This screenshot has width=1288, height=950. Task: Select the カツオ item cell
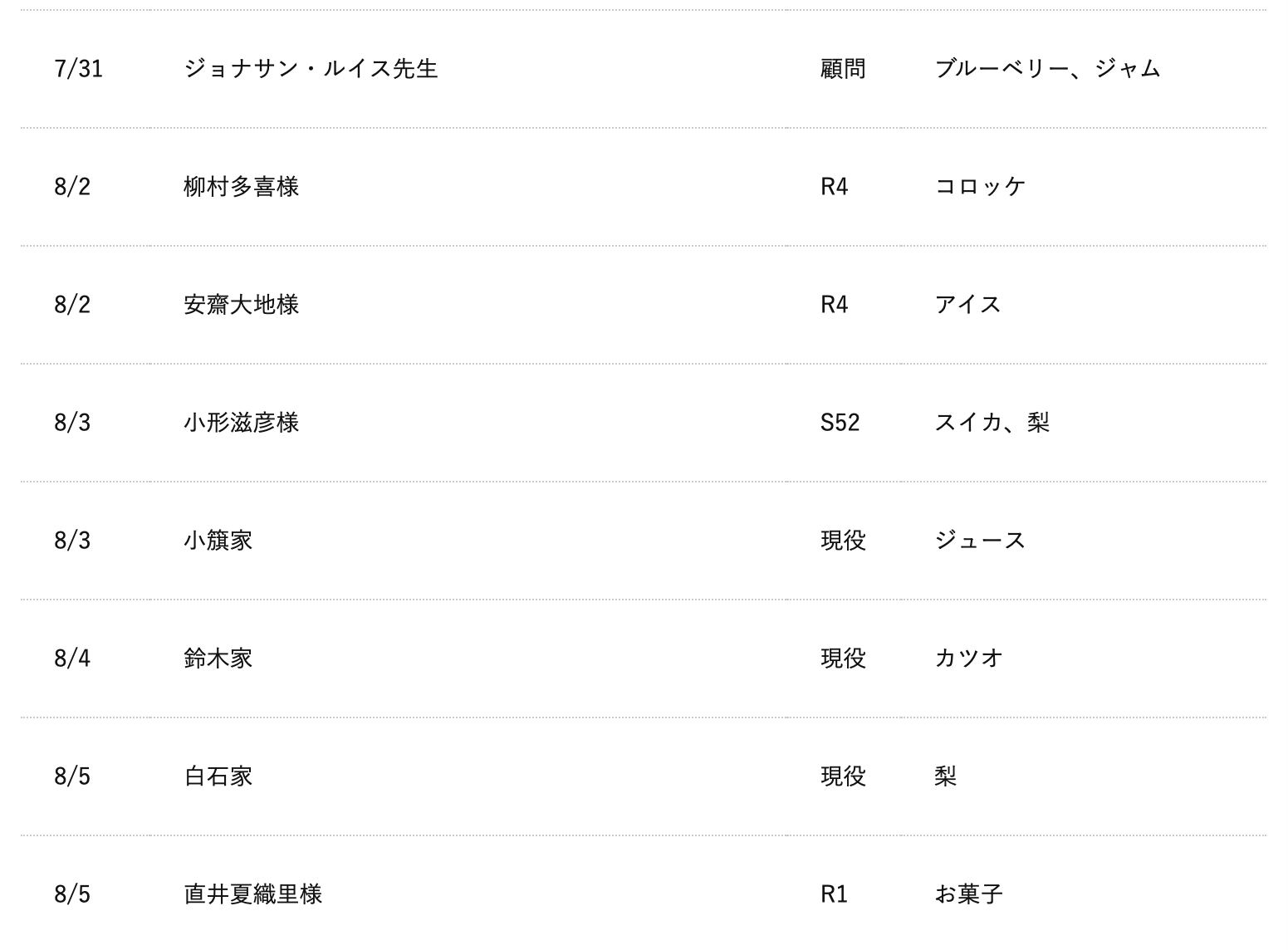click(x=968, y=659)
